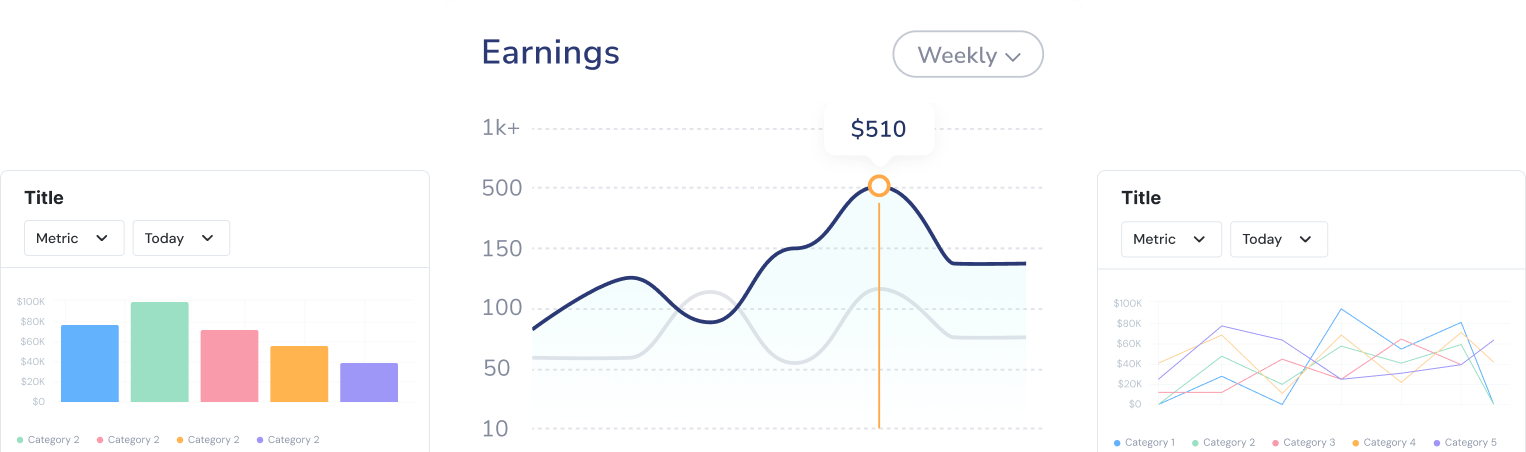This screenshot has width=1526, height=452.
Task: Click the Earnings heading
Action: (x=550, y=52)
